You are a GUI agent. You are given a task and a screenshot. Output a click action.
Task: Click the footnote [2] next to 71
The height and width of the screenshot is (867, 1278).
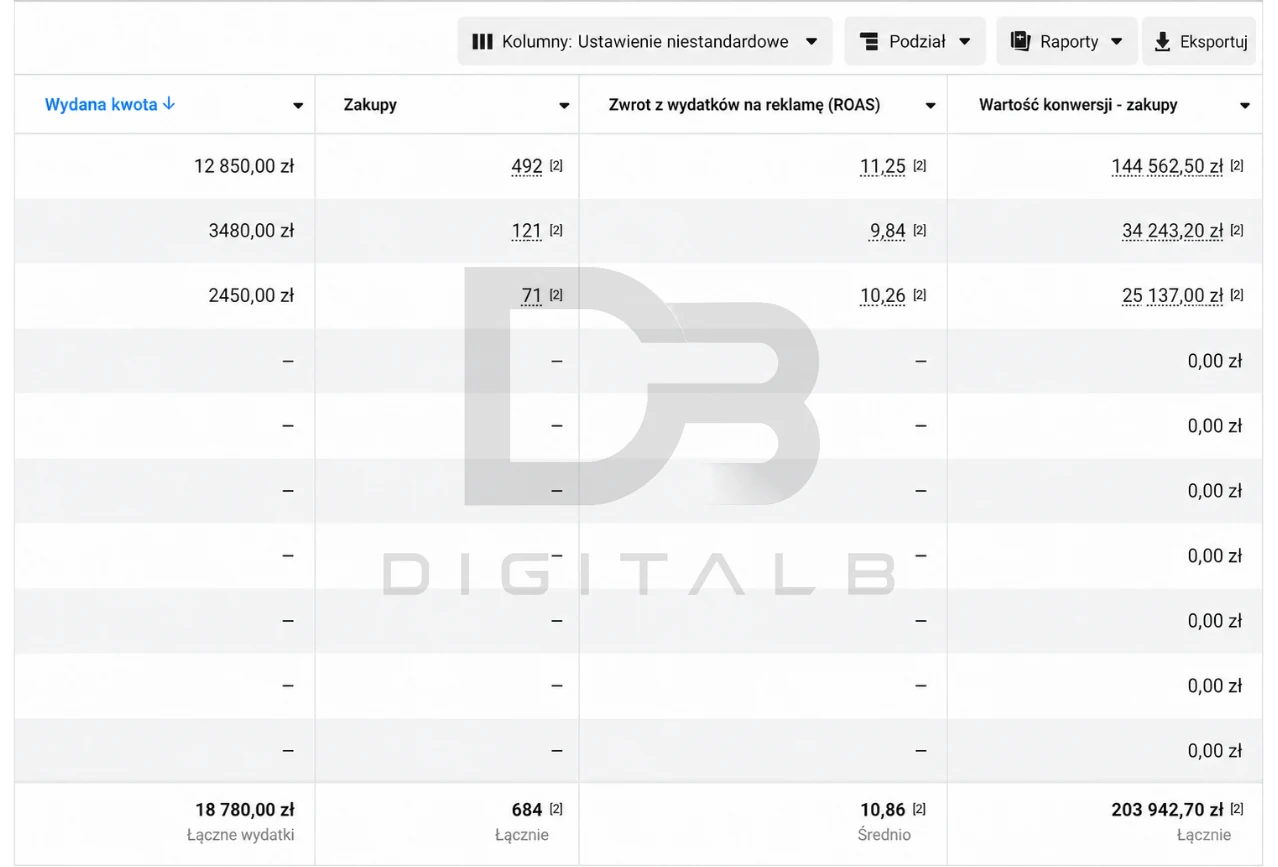coord(556,296)
